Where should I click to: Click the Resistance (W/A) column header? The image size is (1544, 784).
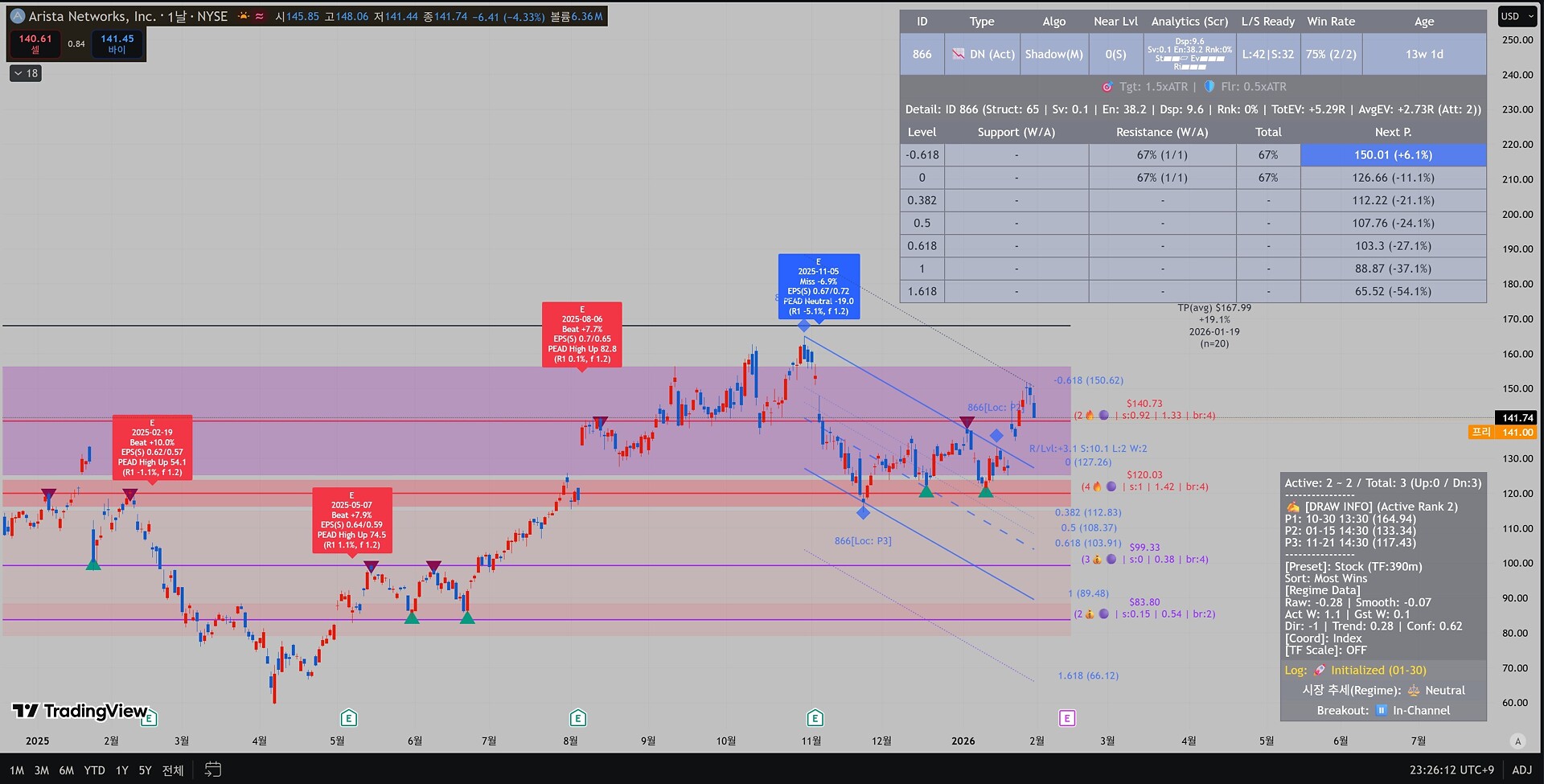[1162, 132]
